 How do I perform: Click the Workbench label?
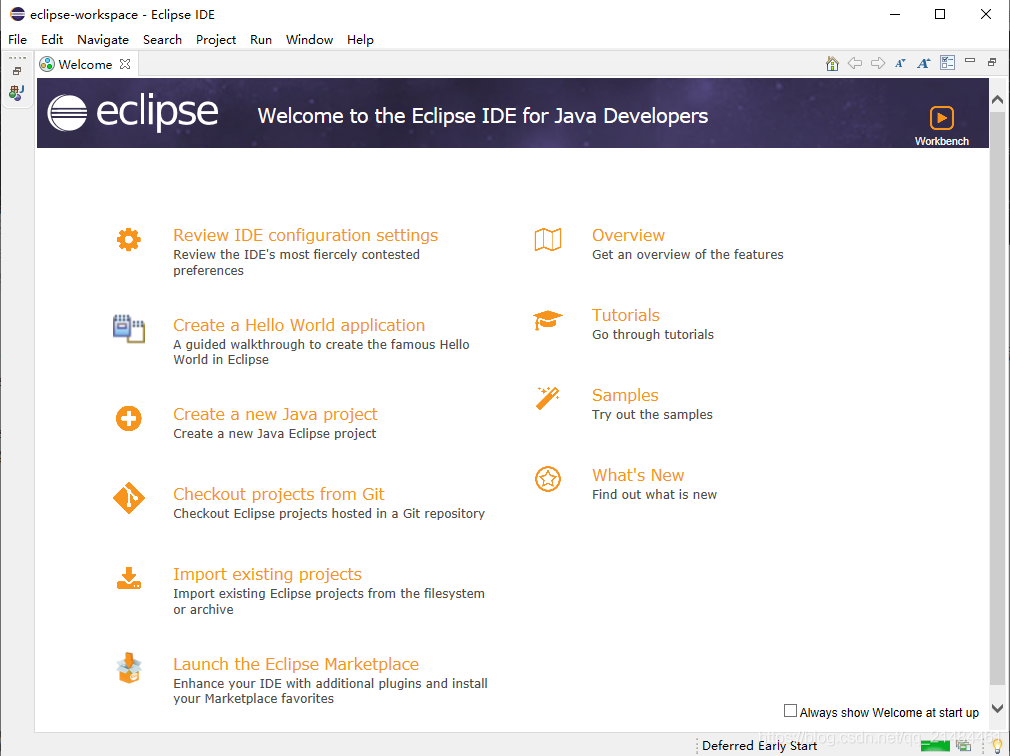(942, 141)
